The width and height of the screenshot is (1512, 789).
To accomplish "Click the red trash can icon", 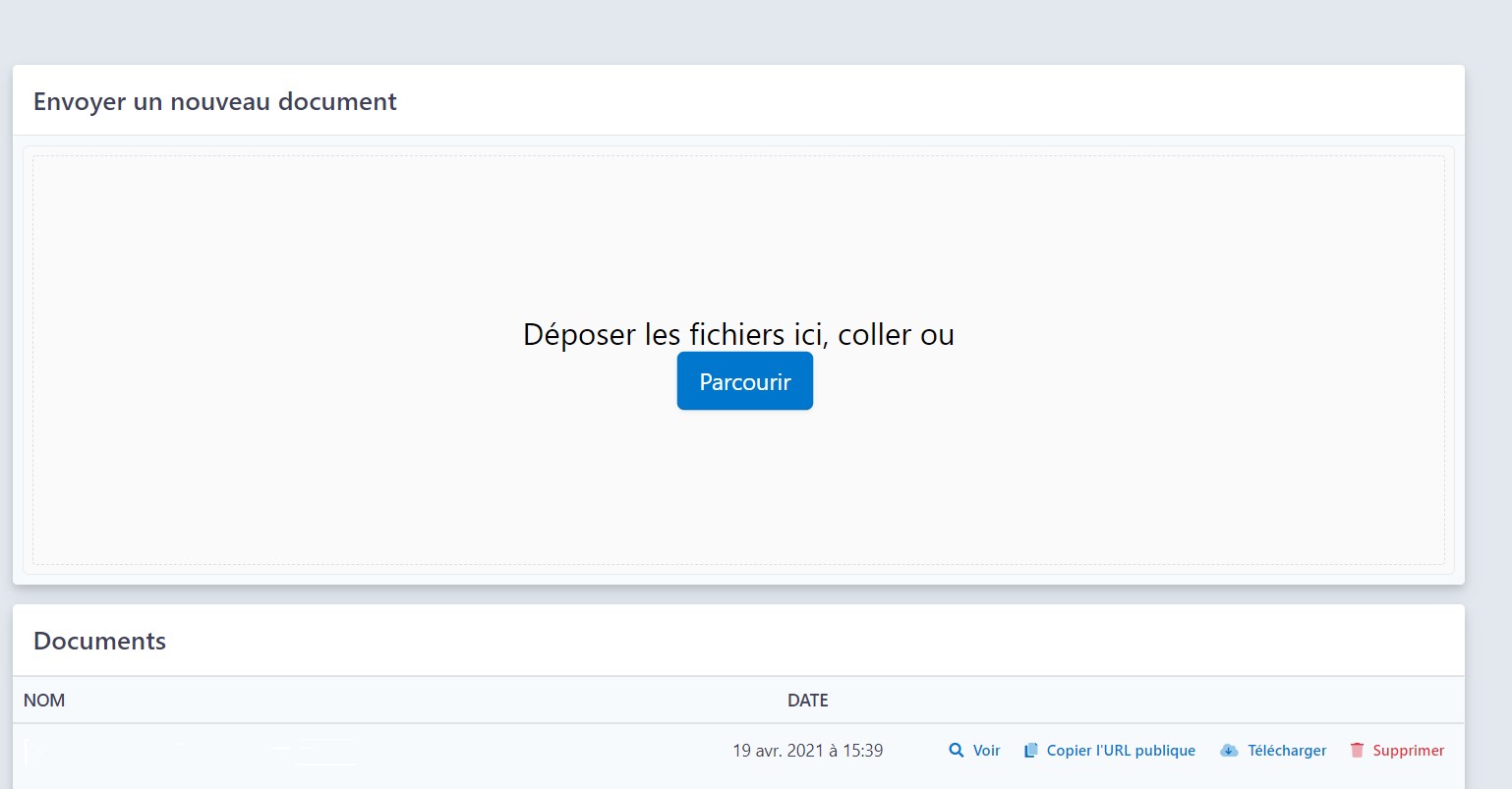I will [1357, 751].
